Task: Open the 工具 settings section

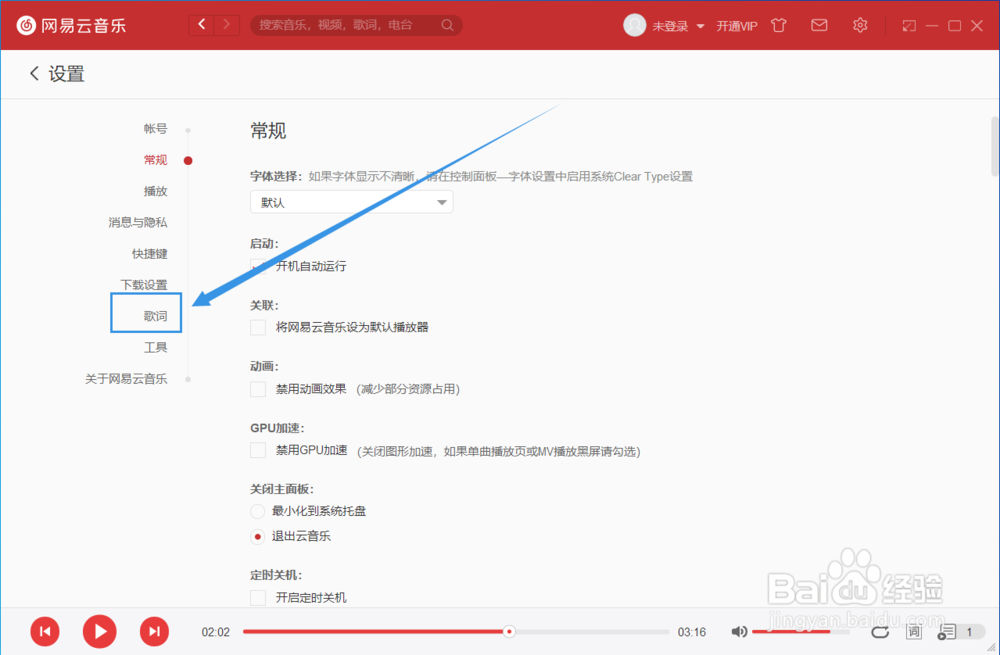Action: coord(155,348)
